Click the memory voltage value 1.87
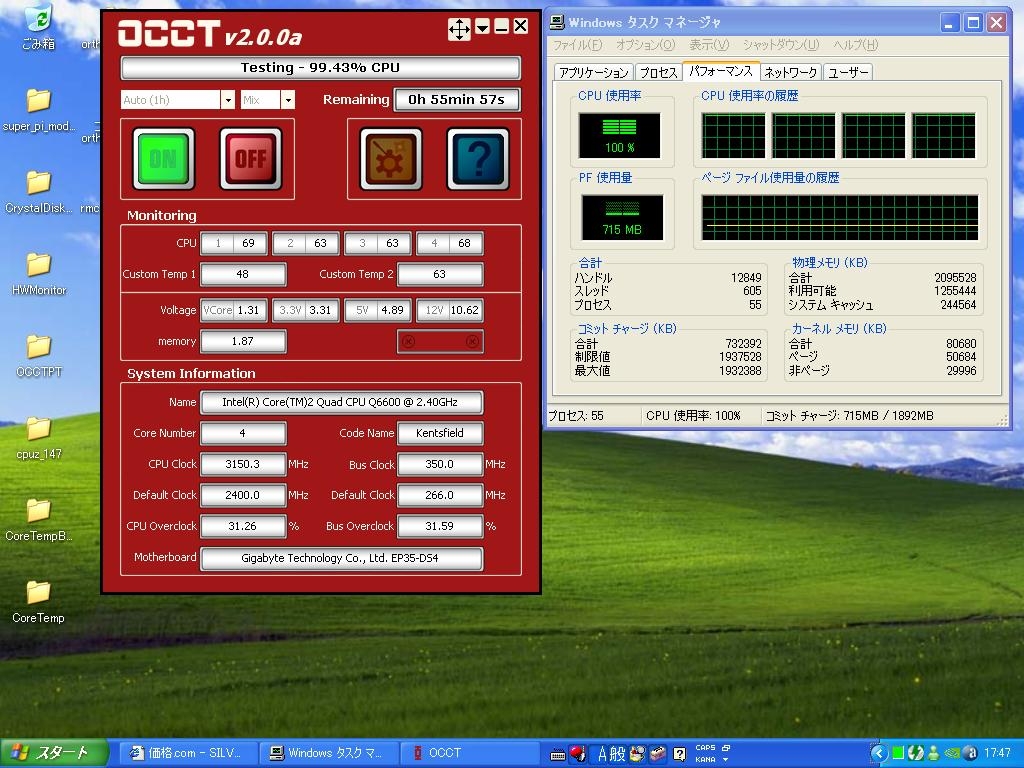Screen dimensions: 1024x768 pos(243,342)
